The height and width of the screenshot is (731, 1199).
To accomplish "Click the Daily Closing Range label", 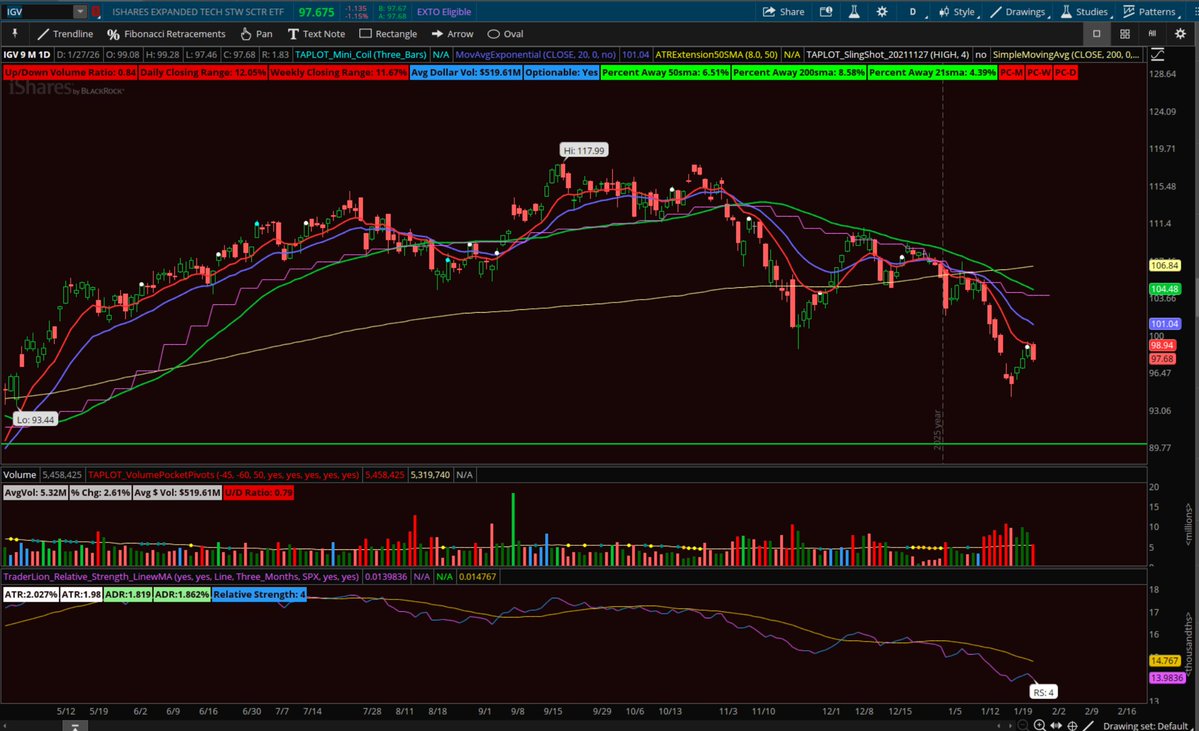I will [x=203, y=73].
